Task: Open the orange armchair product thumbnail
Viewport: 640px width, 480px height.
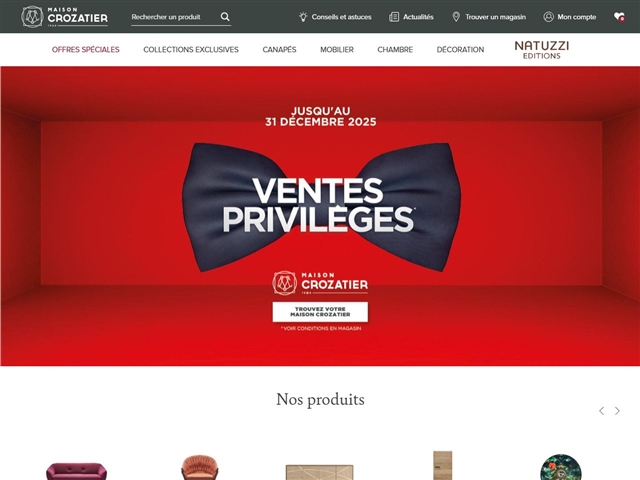Action: 200,468
